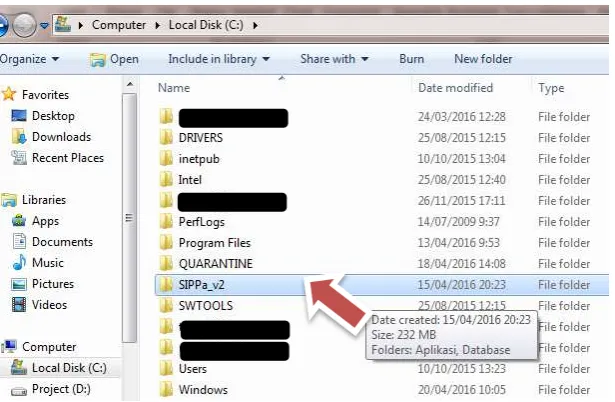Click the SIPPa_v2 folder name
The image size is (615, 402).
[201, 285]
